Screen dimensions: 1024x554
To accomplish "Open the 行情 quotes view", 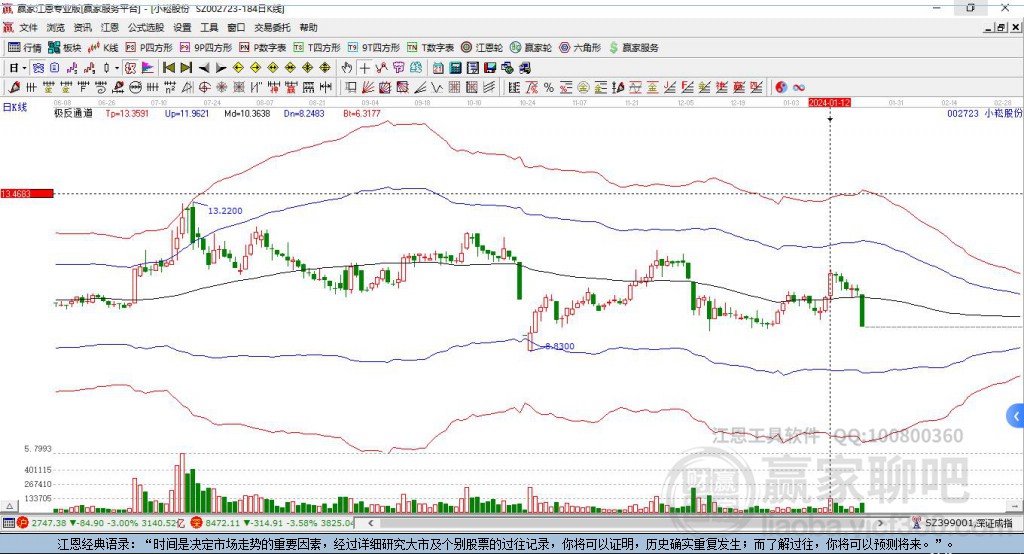I will (x=25, y=48).
